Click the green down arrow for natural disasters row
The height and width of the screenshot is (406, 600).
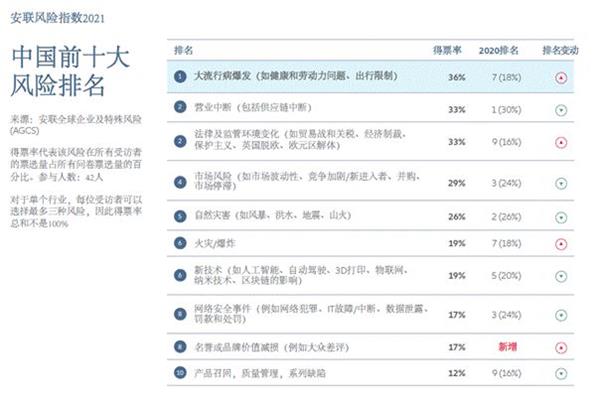coord(561,218)
